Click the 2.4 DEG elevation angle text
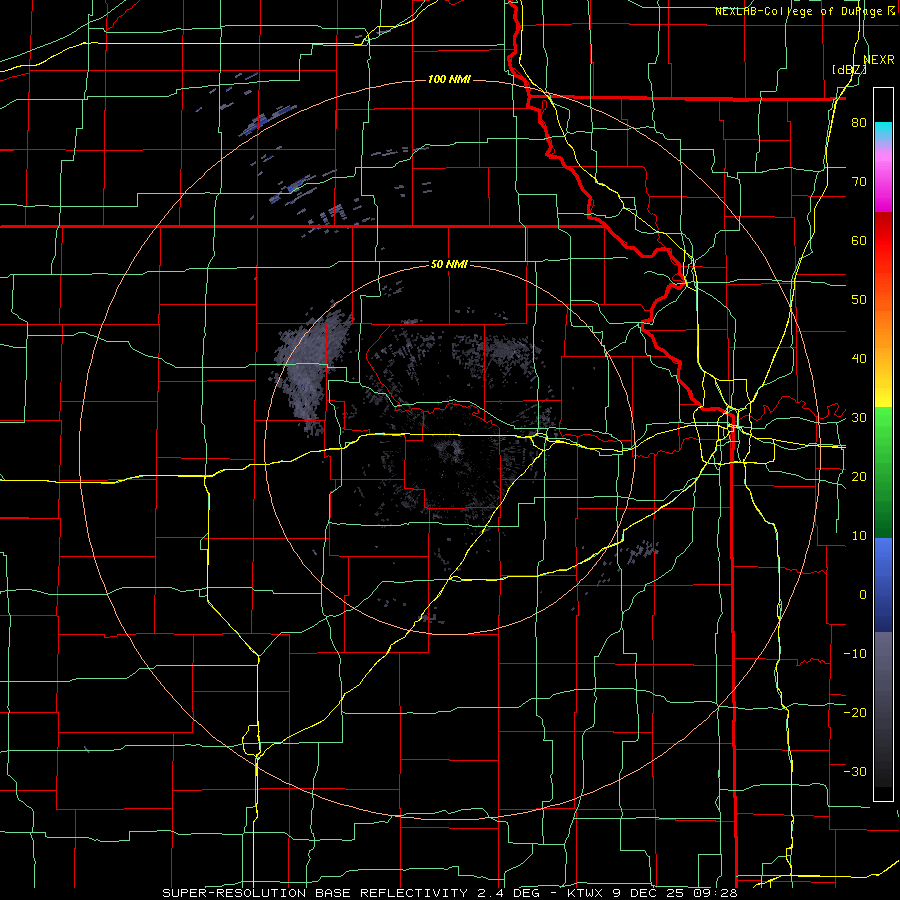Viewport: 900px width, 900px height. click(x=510, y=893)
